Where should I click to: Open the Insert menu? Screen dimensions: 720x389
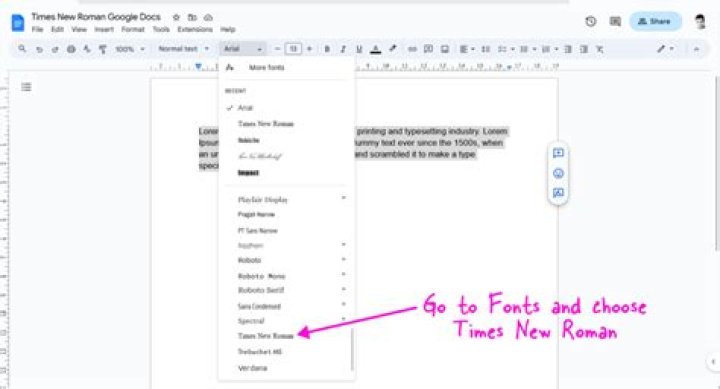tap(104, 29)
